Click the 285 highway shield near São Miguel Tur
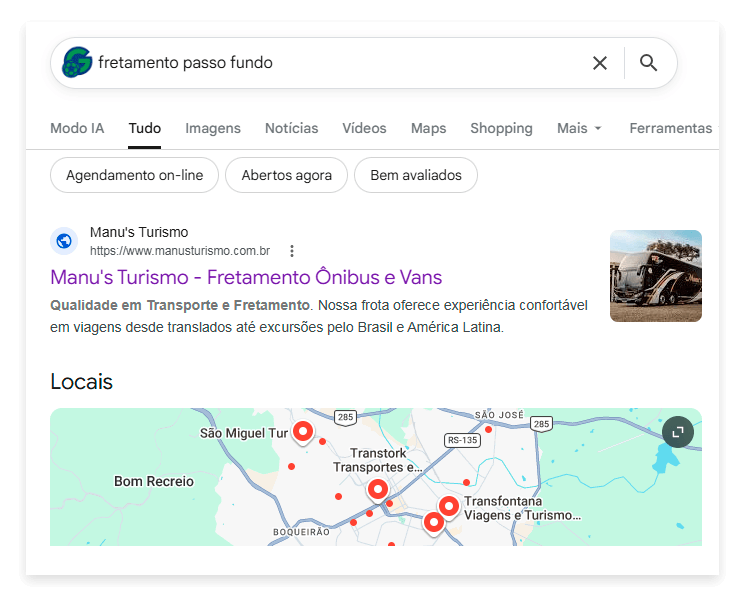 (345, 417)
